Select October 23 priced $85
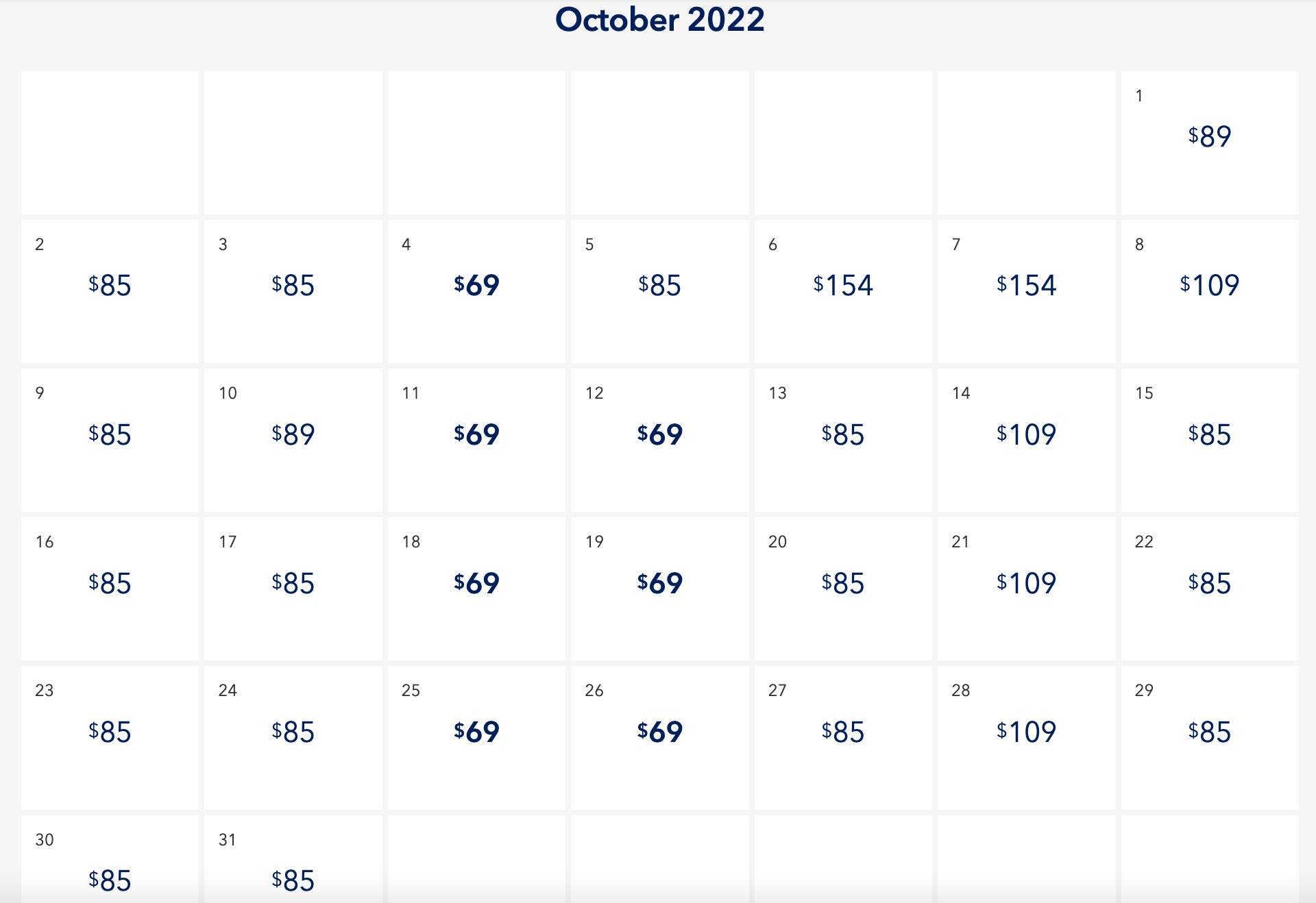Image resolution: width=1316 pixels, height=903 pixels. [110, 732]
